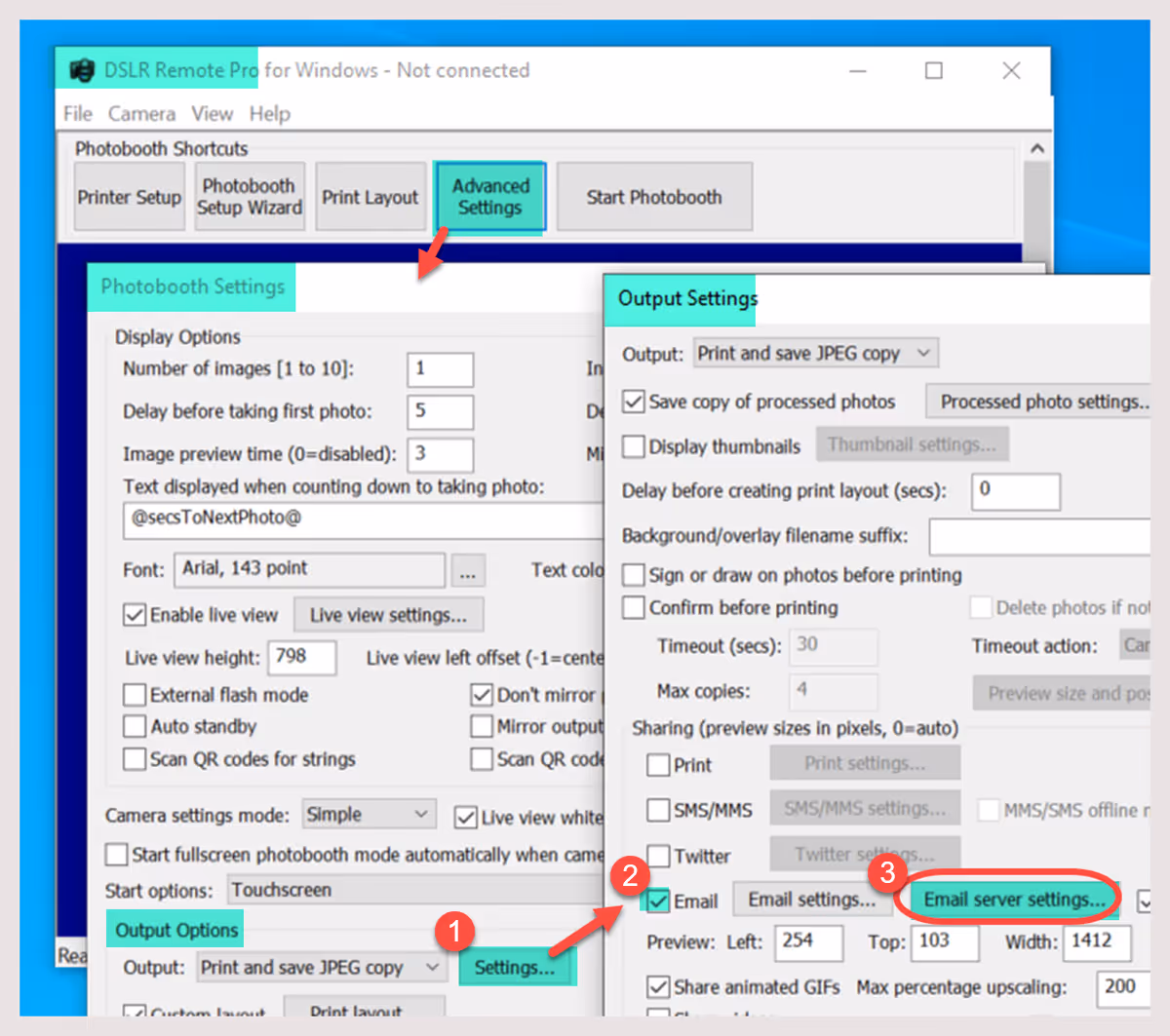Screen dimensions: 1170x1036
Task: Open Advanced Settings
Action: [x=489, y=197]
